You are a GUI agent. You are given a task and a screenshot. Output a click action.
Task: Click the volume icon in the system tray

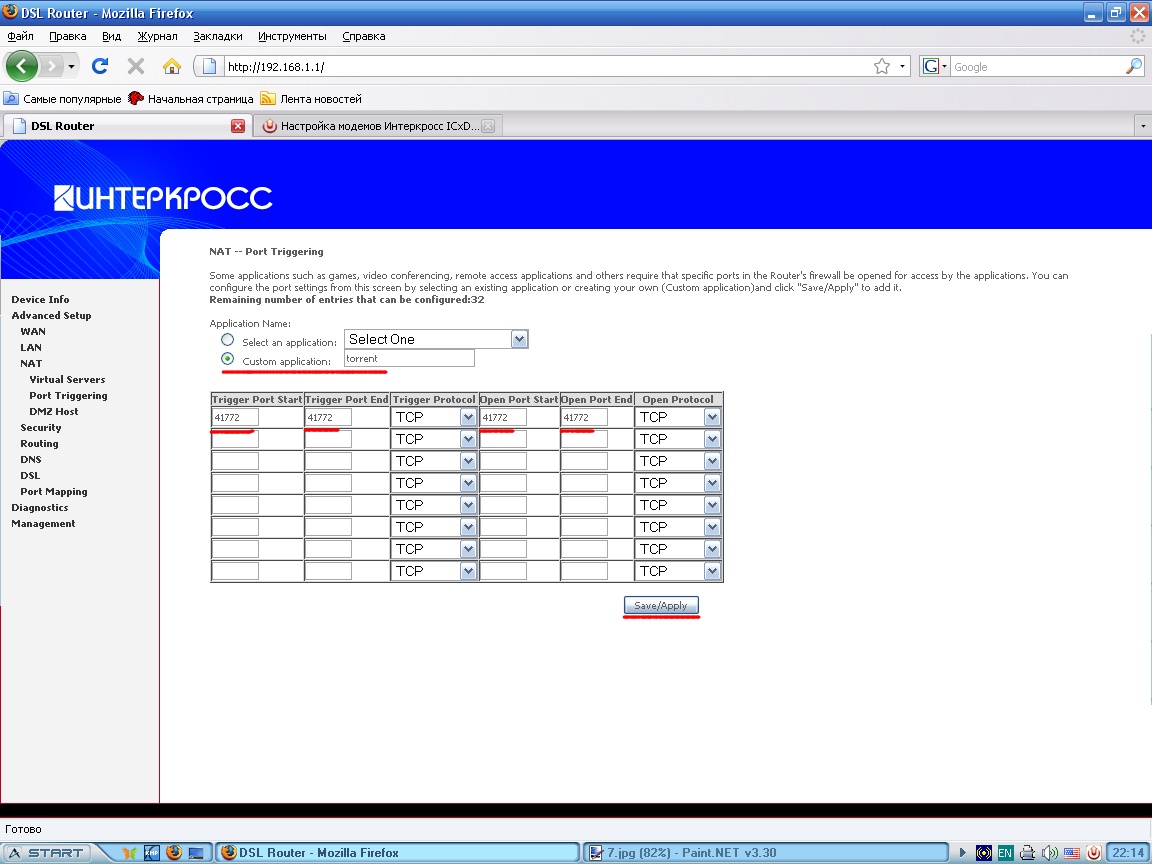[1049, 853]
